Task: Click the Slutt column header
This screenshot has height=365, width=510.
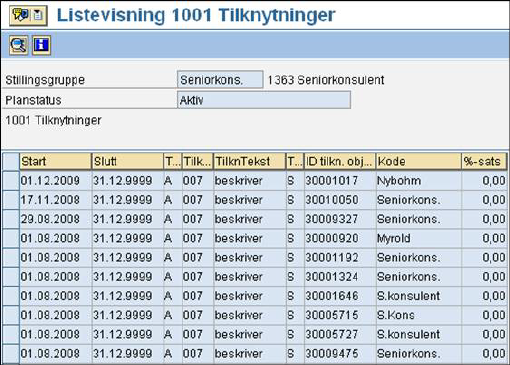Action: (x=127, y=161)
